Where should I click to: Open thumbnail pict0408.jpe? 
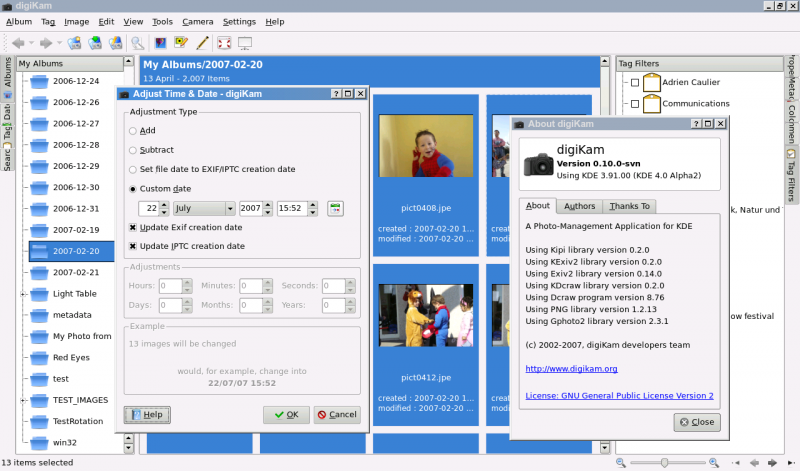[x=426, y=145]
